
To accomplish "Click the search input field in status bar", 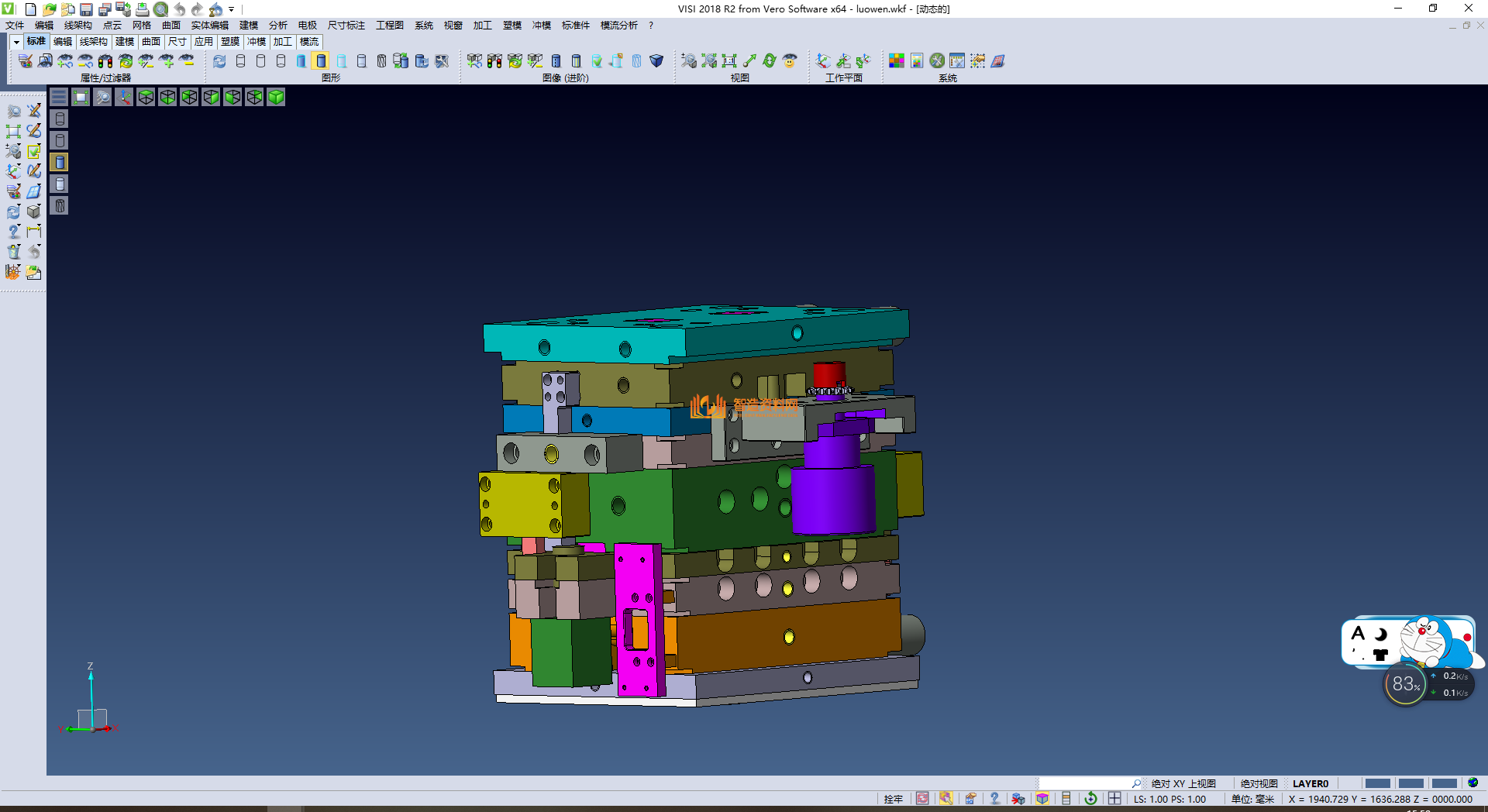I will tap(1085, 783).
